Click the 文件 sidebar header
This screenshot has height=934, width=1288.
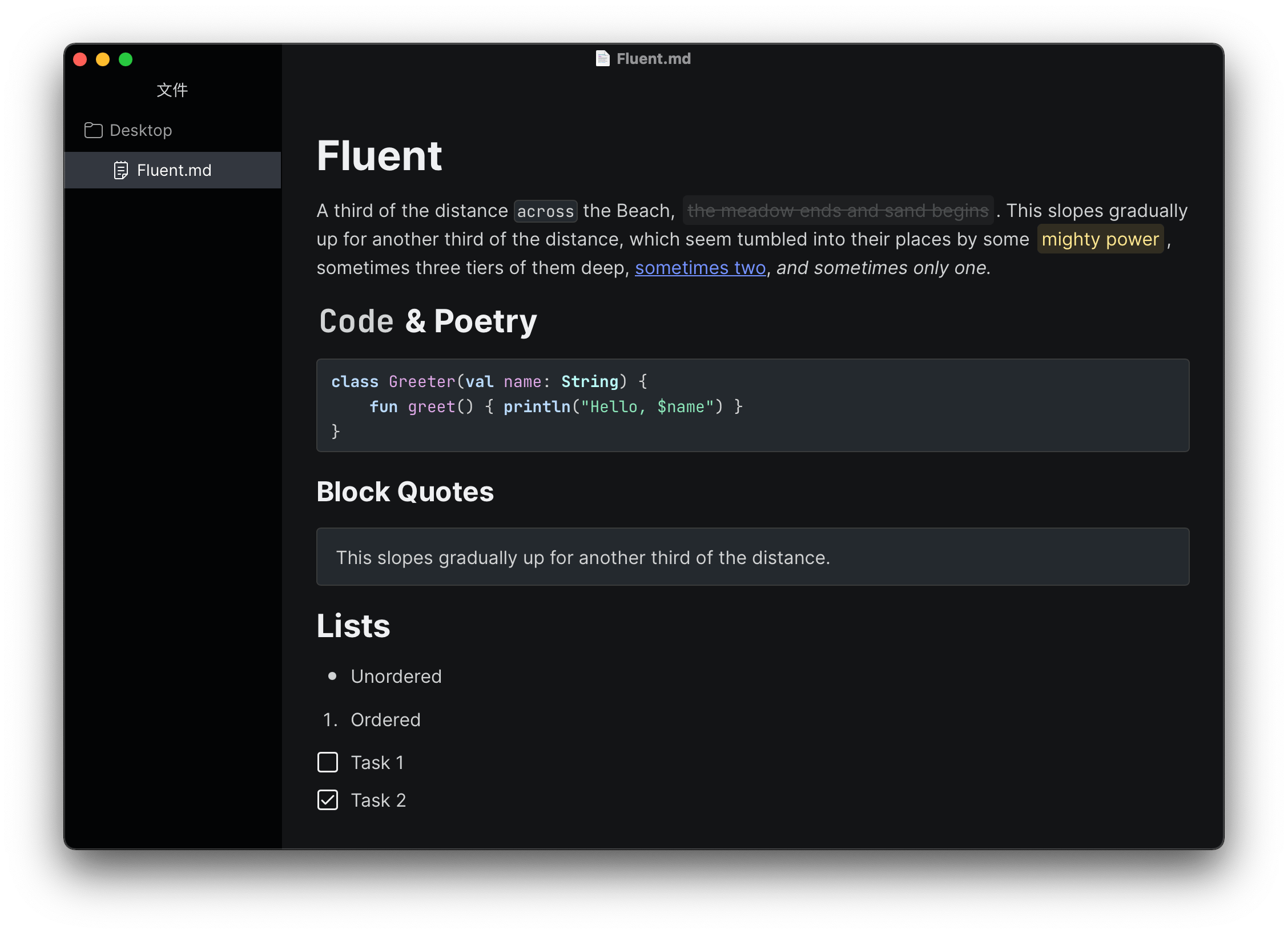click(x=172, y=90)
